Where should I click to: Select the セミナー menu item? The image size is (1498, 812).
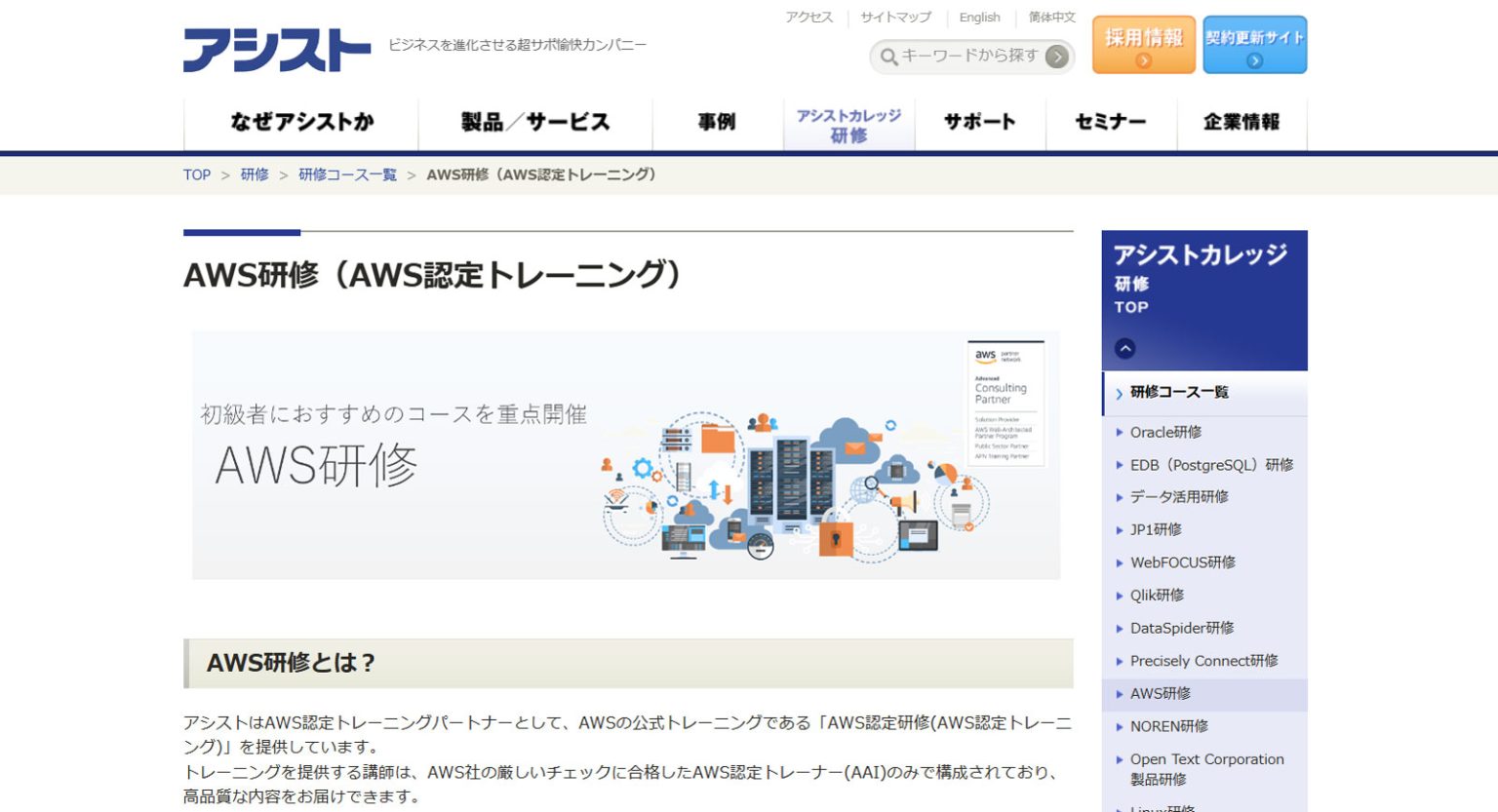click(1110, 121)
